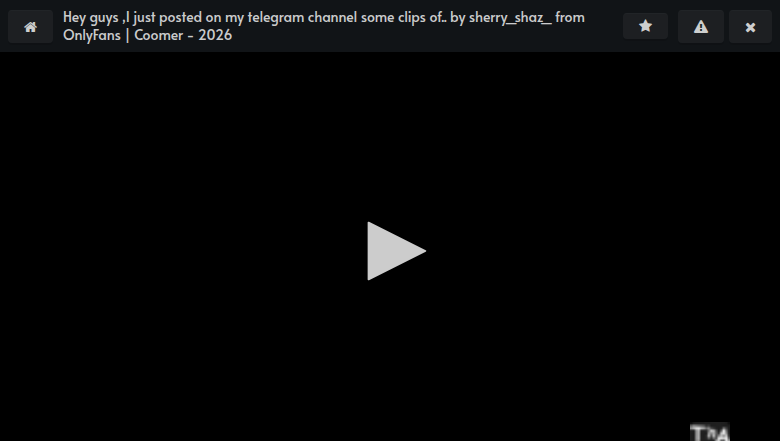Report this video via warning triangle
This screenshot has height=441, width=780.
point(701,26)
